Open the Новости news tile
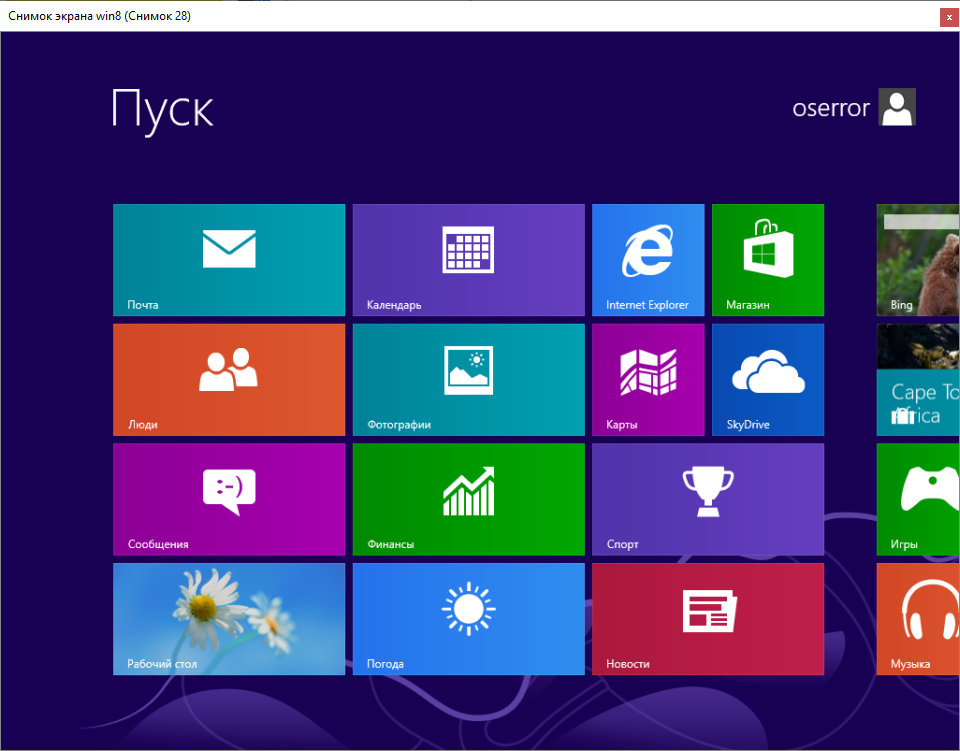Viewport: 960px width, 751px height. (x=708, y=619)
